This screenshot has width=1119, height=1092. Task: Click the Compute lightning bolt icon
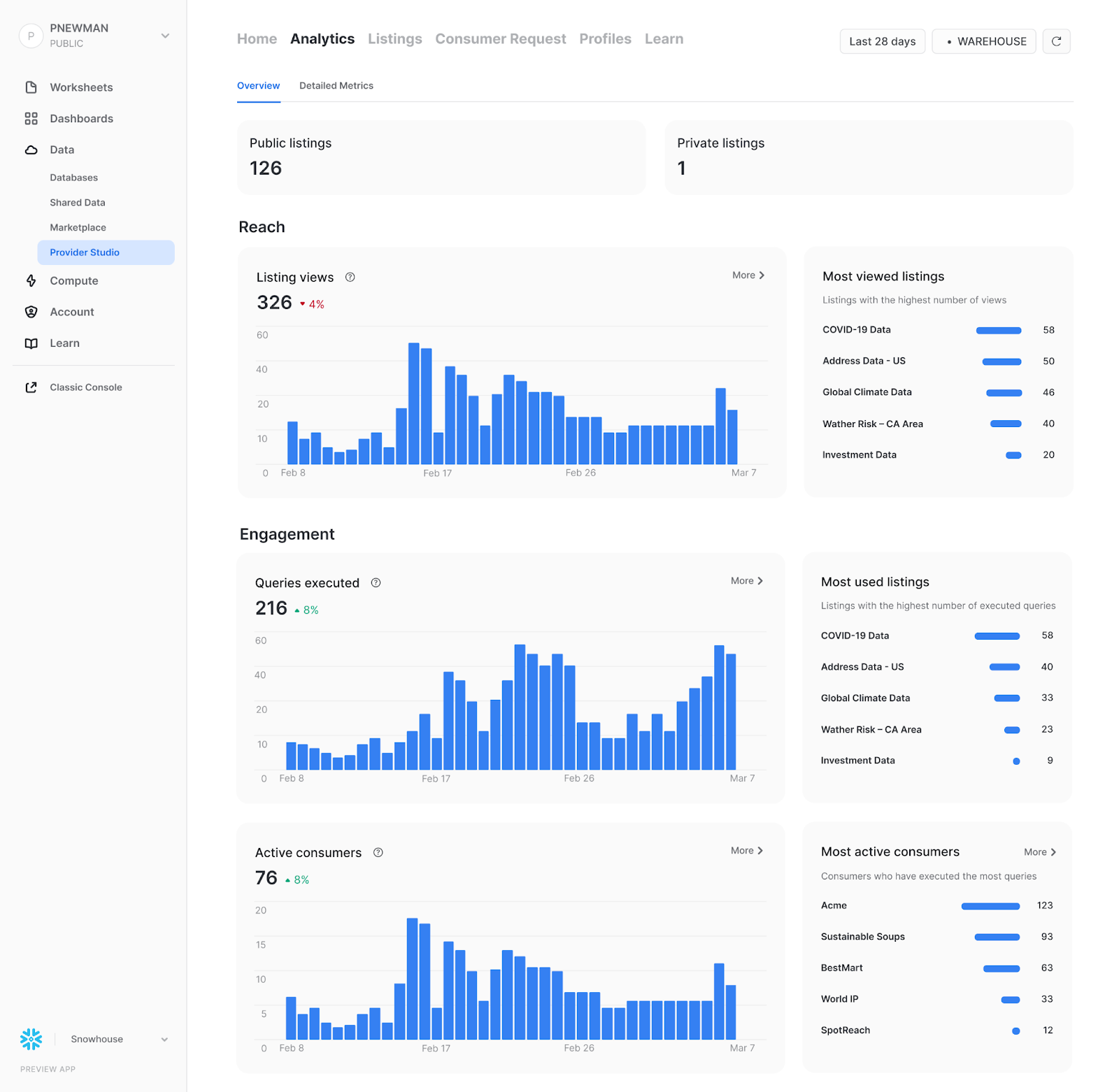pyautogui.click(x=31, y=281)
